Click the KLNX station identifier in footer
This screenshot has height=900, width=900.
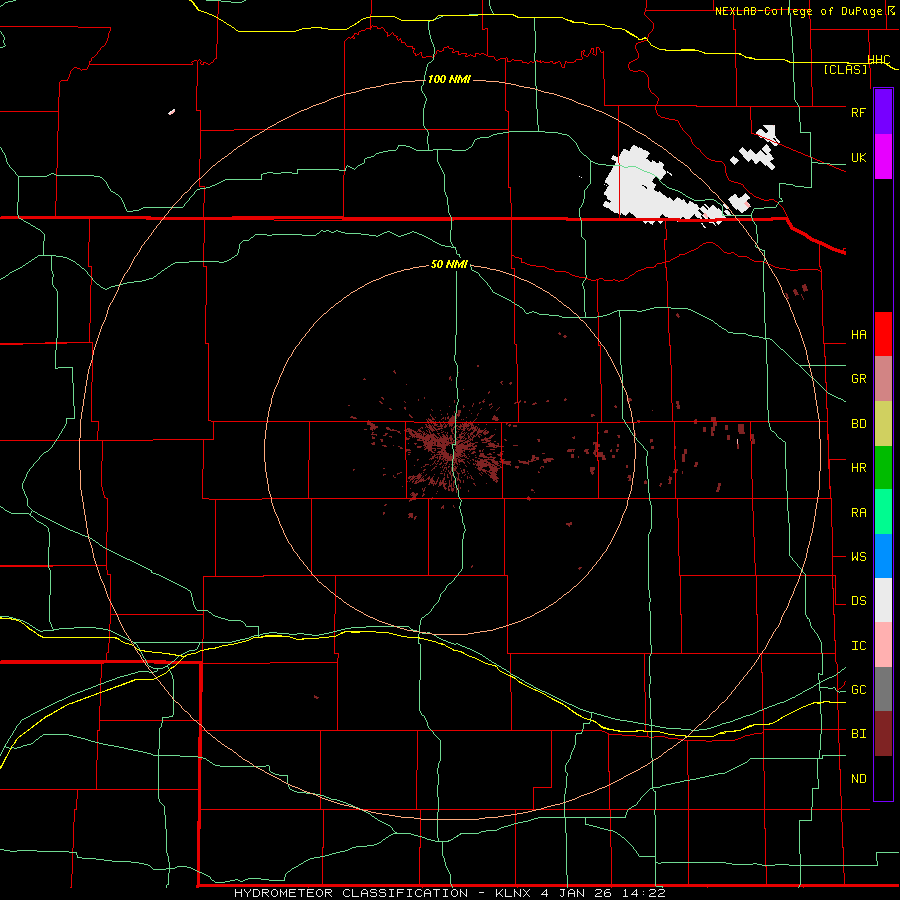pos(513,893)
